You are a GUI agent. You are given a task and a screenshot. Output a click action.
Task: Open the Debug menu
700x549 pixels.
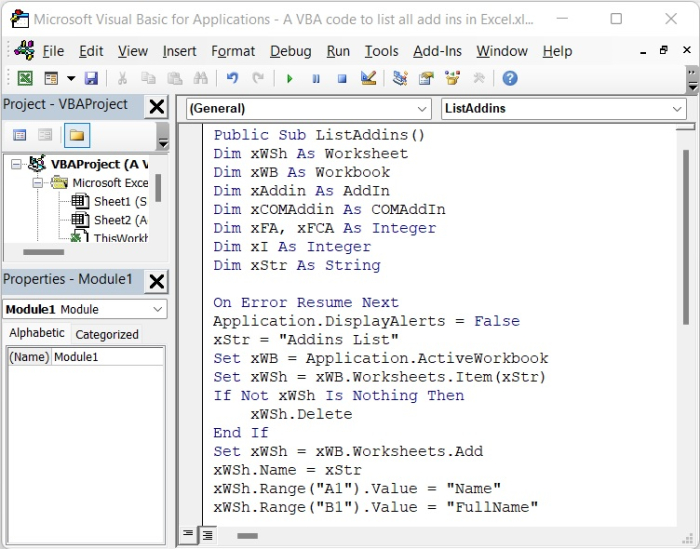point(291,51)
